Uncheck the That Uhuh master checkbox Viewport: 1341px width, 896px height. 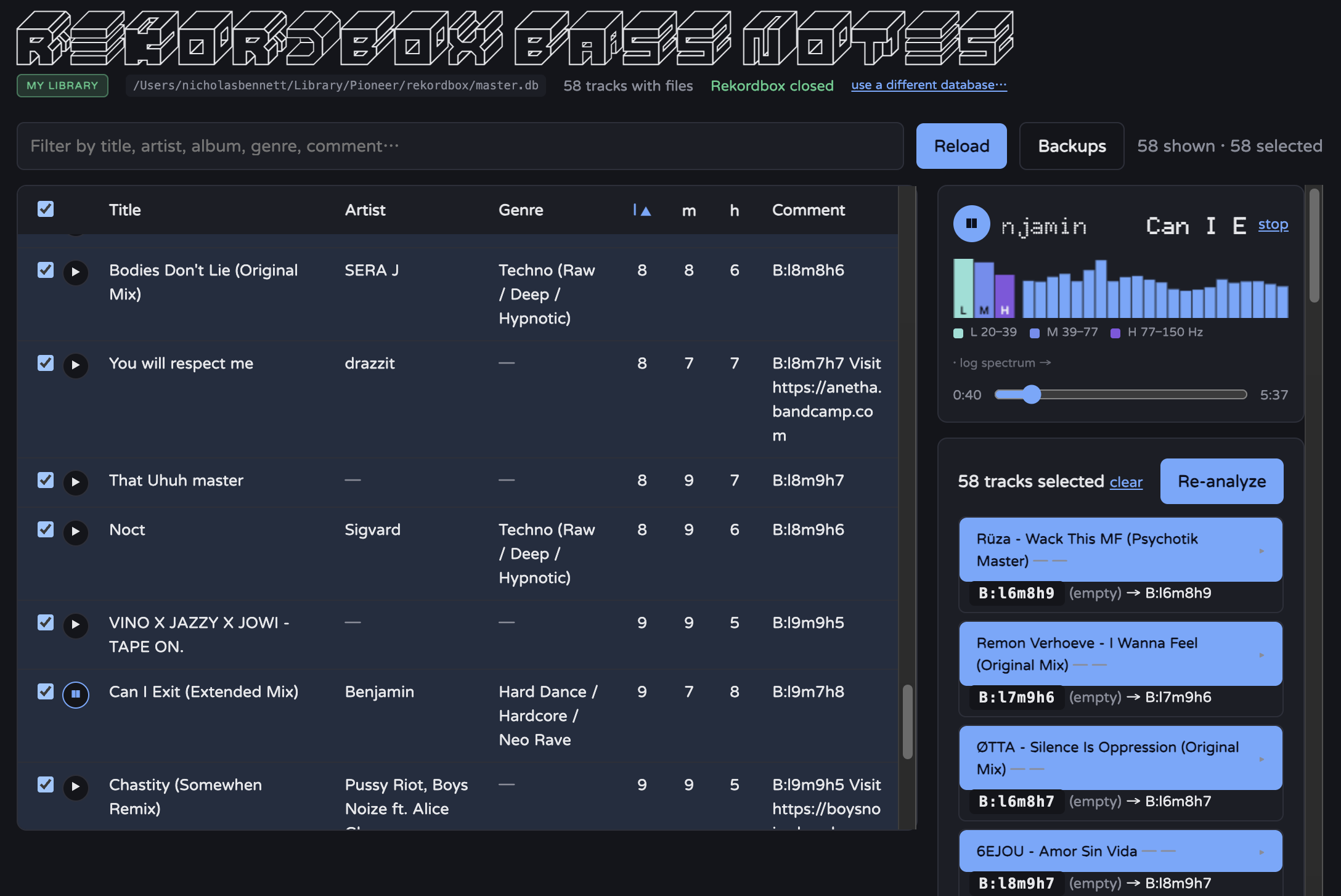46,480
